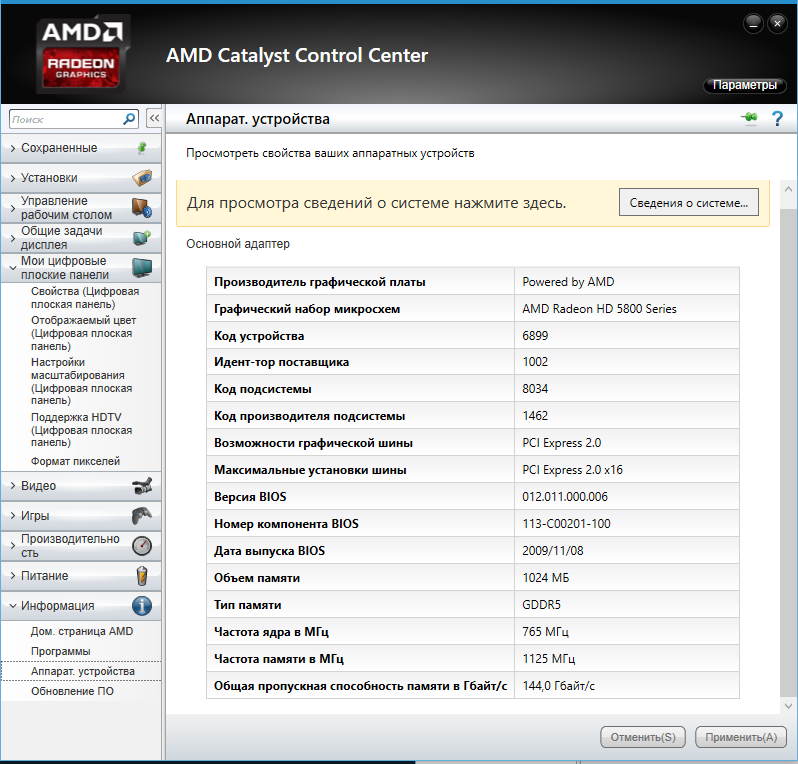Open Настройки масштабирования page

(x=81, y=381)
